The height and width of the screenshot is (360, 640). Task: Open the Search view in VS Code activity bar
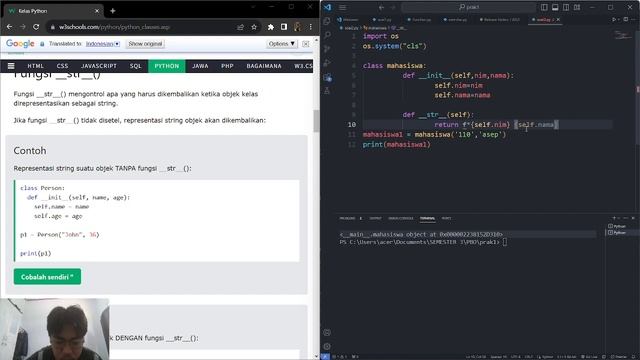click(x=327, y=35)
